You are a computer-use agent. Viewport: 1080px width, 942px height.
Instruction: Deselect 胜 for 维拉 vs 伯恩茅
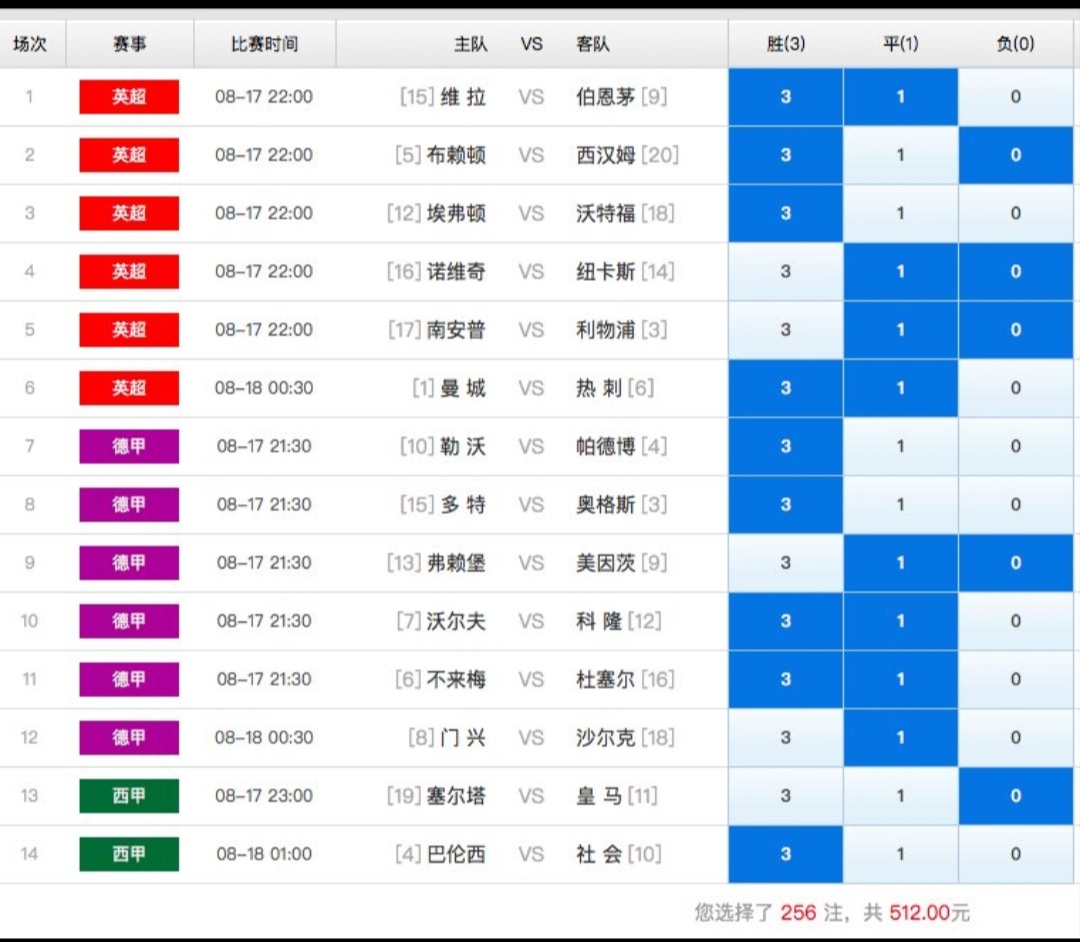[786, 97]
